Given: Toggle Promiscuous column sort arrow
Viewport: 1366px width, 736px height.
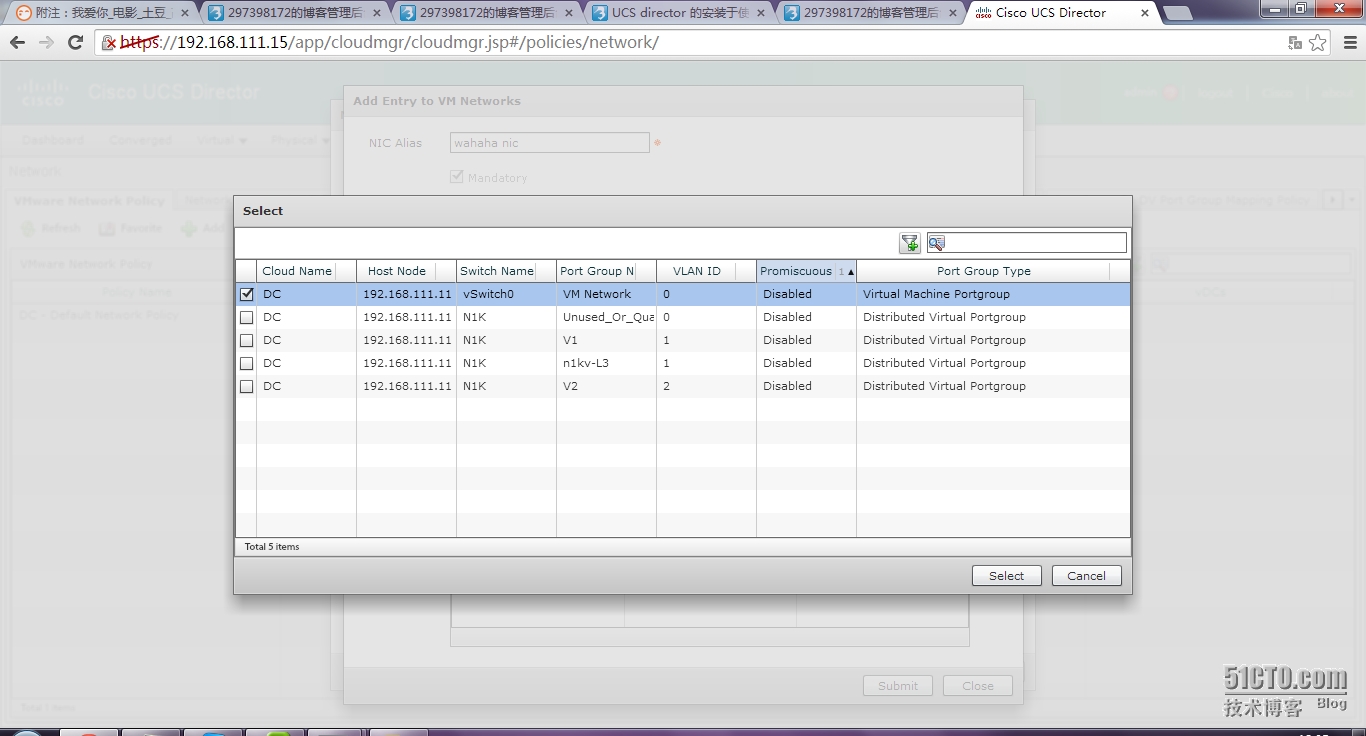Looking at the screenshot, I should pos(851,272).
